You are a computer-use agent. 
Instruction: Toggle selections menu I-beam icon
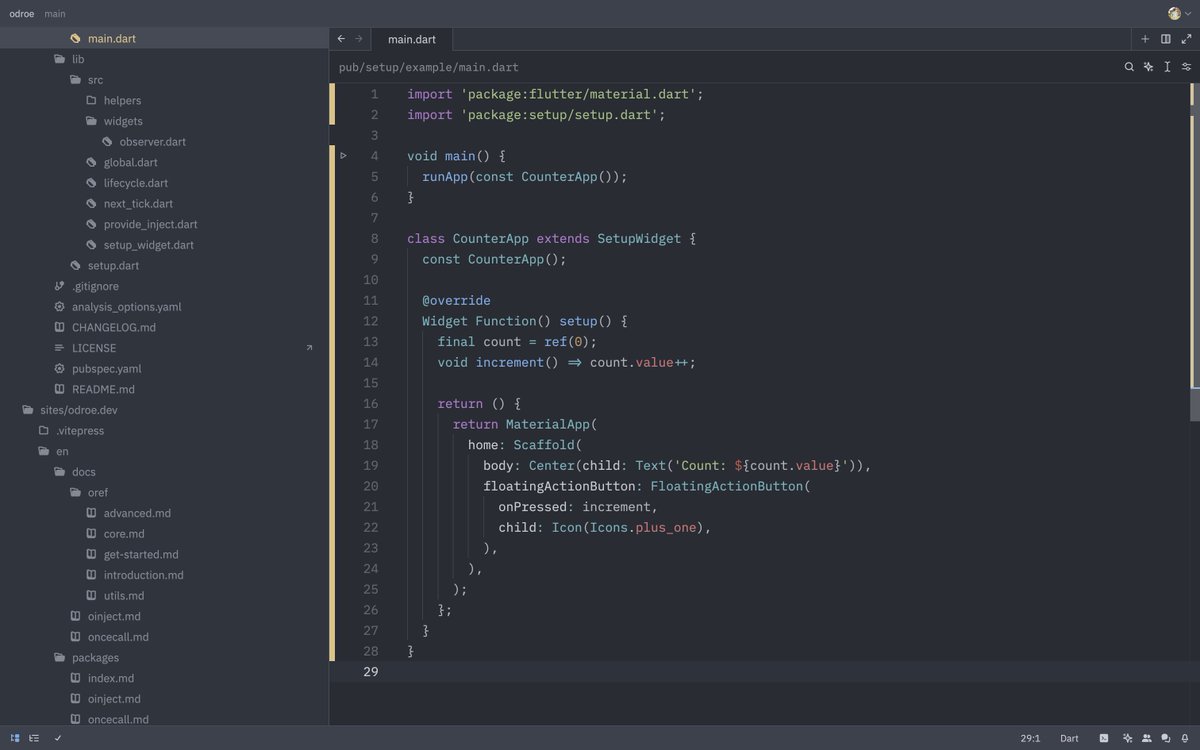pyautogui.click(x=1167, y=67)
